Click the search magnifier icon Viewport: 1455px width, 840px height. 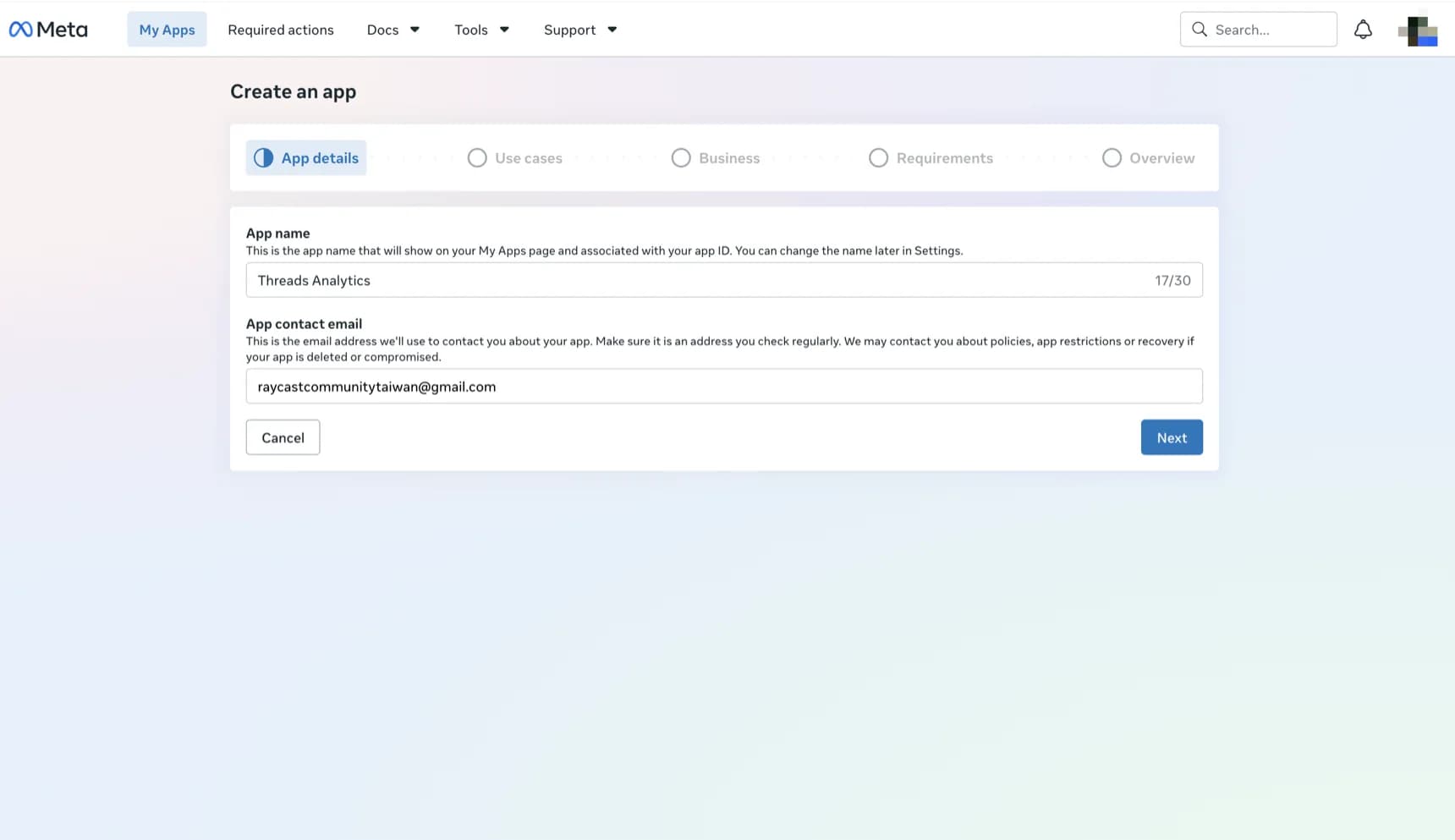tap(1199, 30)
